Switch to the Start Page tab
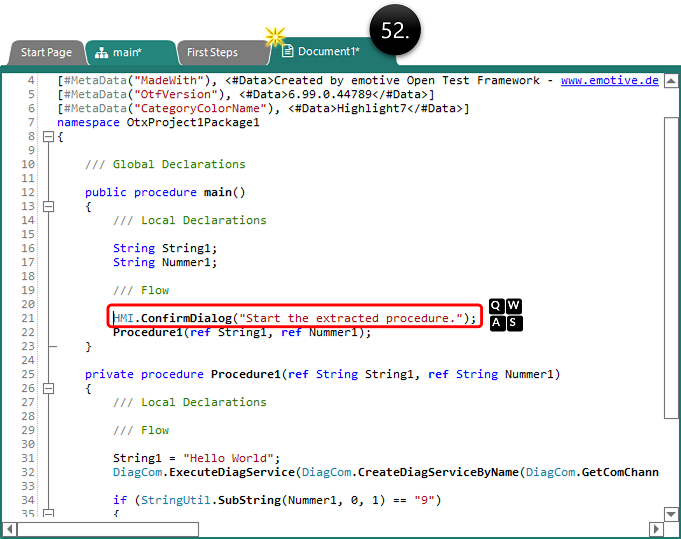The width and height of the screenshot is (681, 539). click(46, 52)
